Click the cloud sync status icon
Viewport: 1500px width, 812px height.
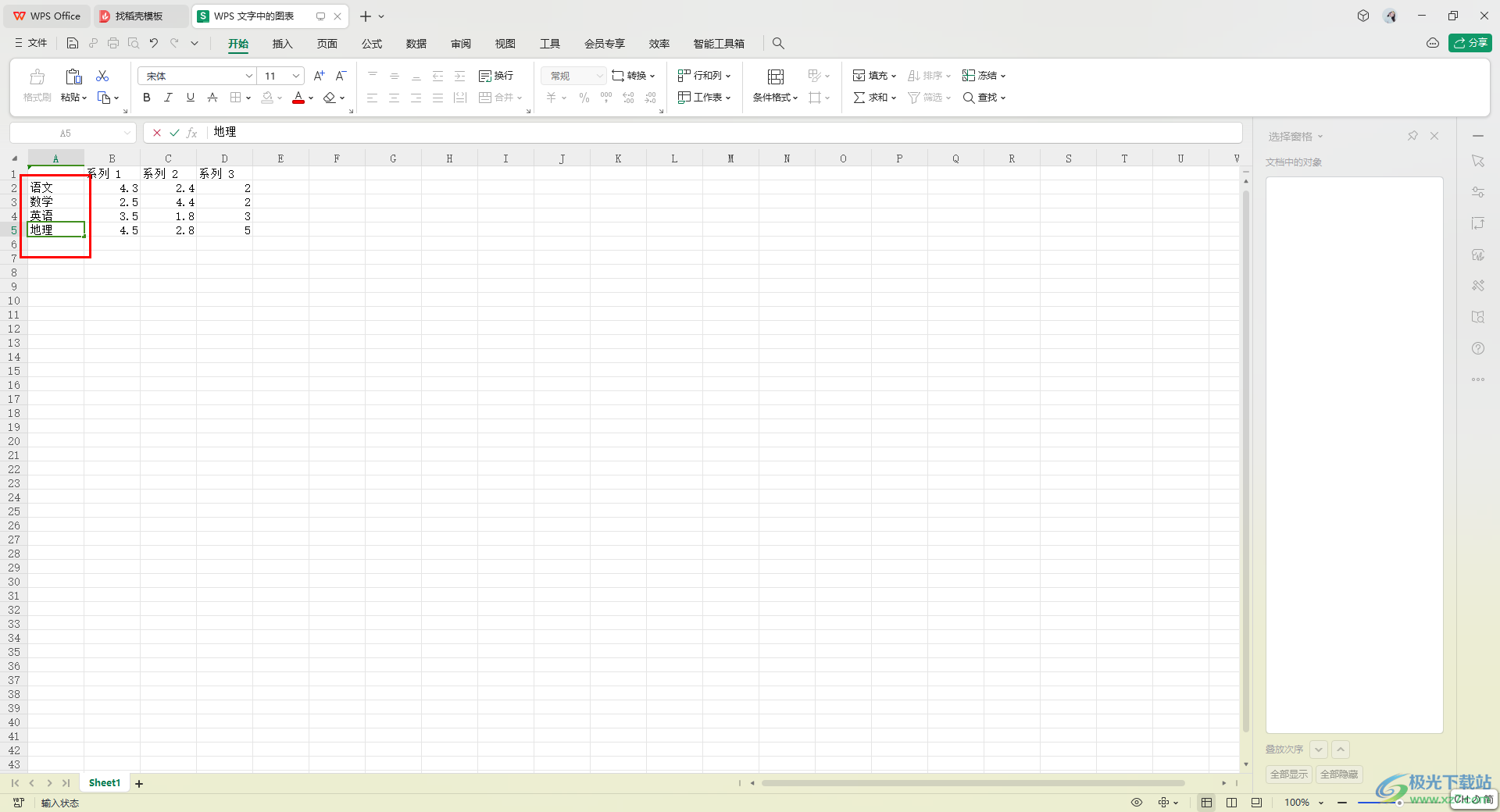point(1433,43)
